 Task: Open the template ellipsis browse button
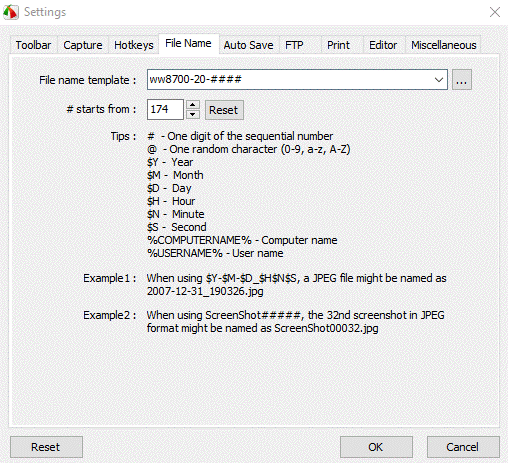pyautogui.click(x=462, y=80)
